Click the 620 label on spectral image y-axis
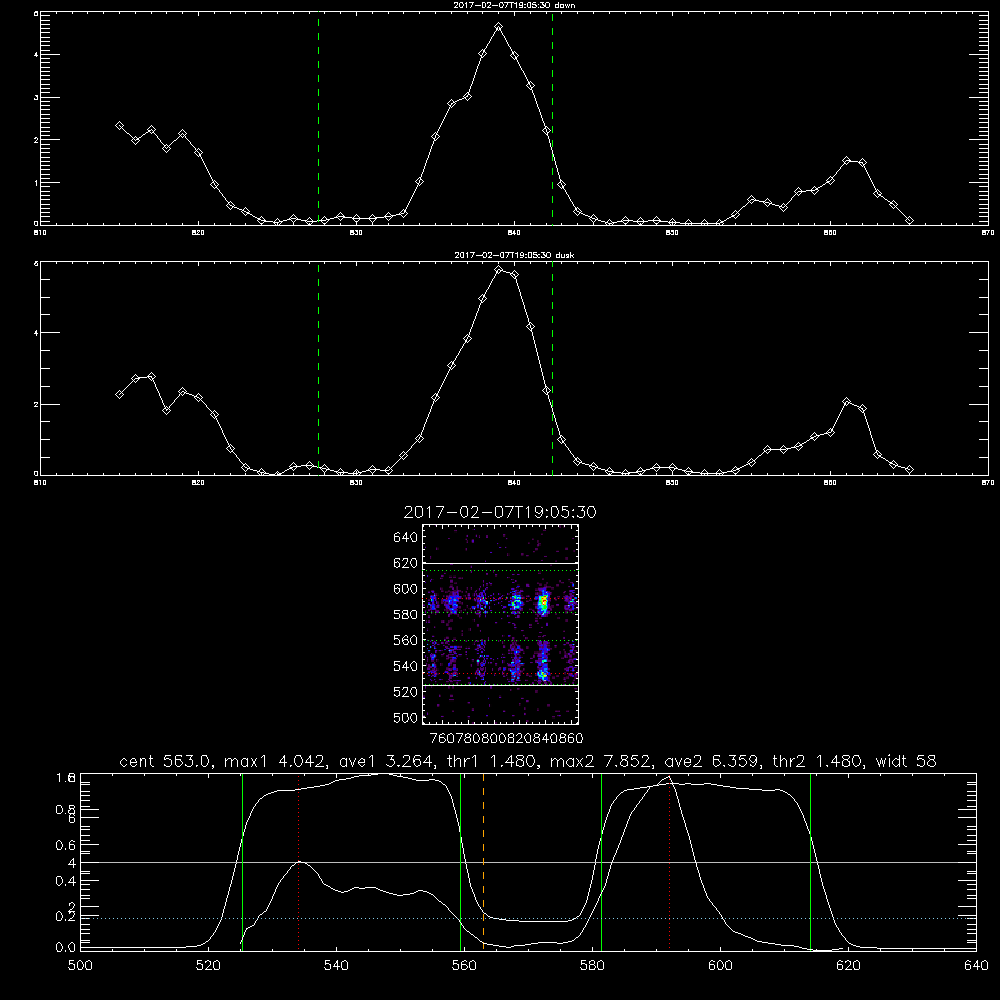 (x=406, y=563)
